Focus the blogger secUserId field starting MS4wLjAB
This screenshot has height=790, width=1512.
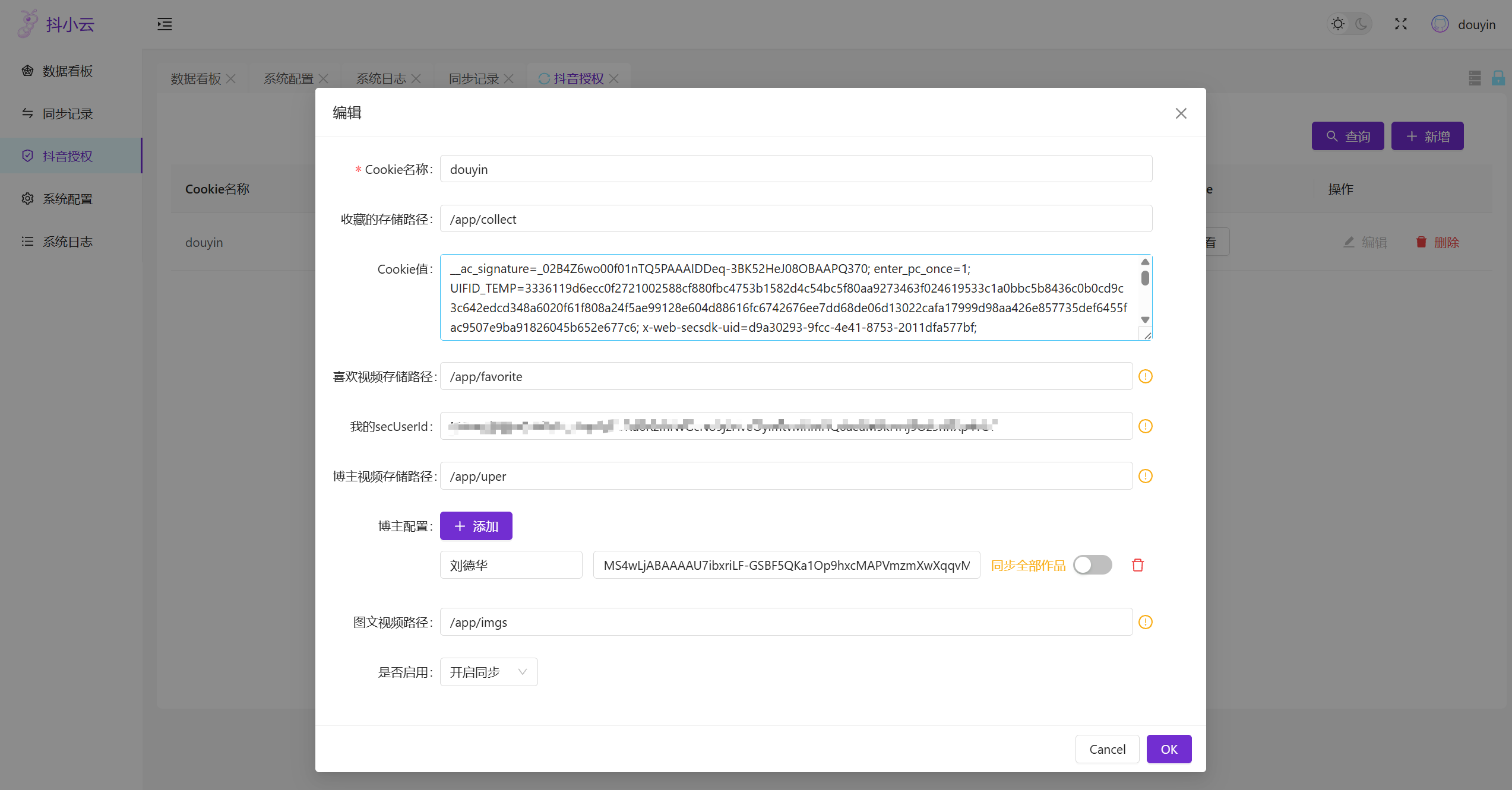(787, 565)
